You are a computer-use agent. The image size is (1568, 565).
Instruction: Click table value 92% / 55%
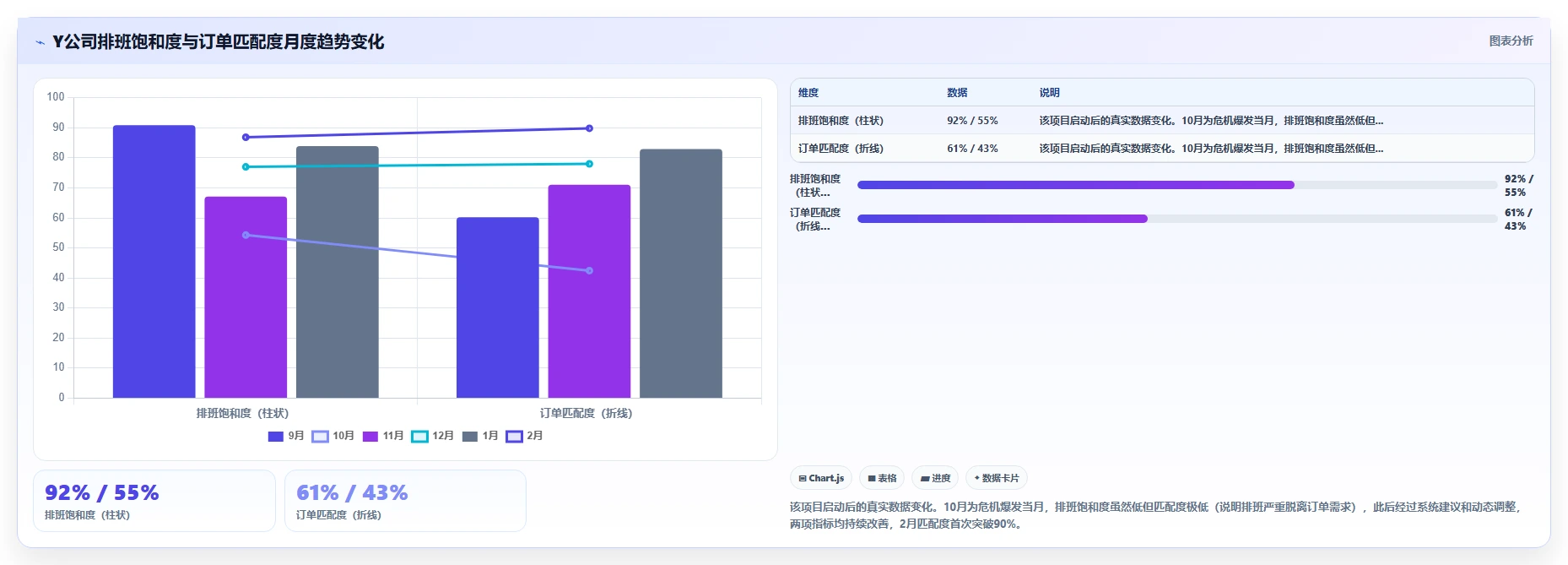point(972,121)
